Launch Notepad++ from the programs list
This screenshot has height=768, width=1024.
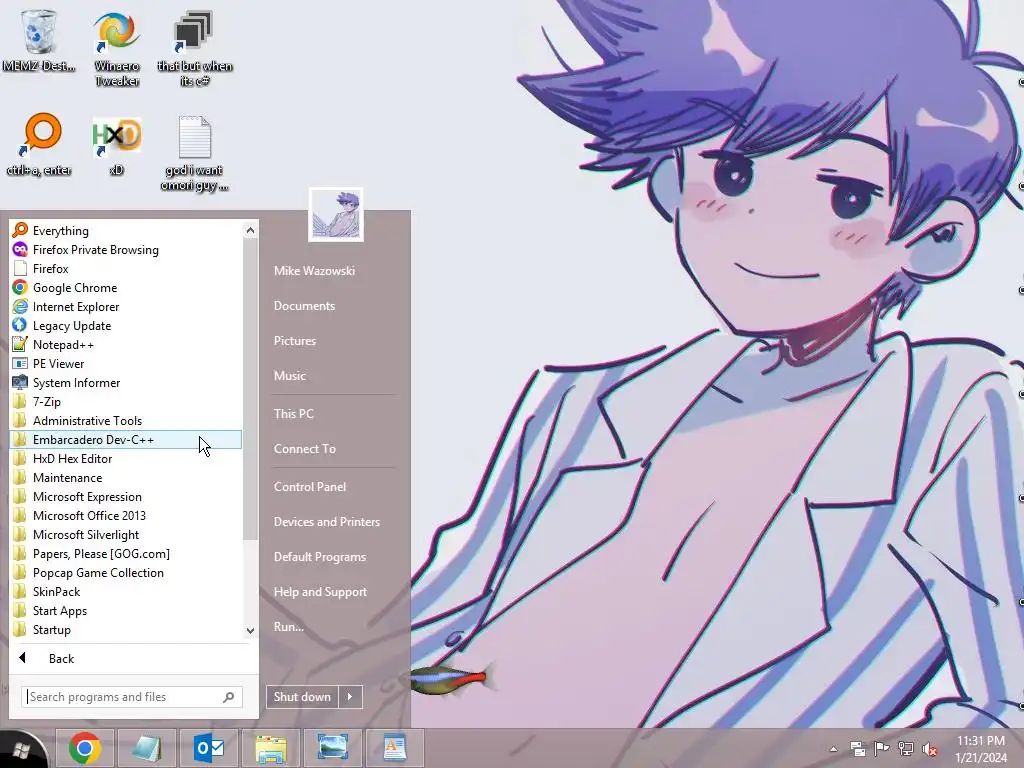125,344
